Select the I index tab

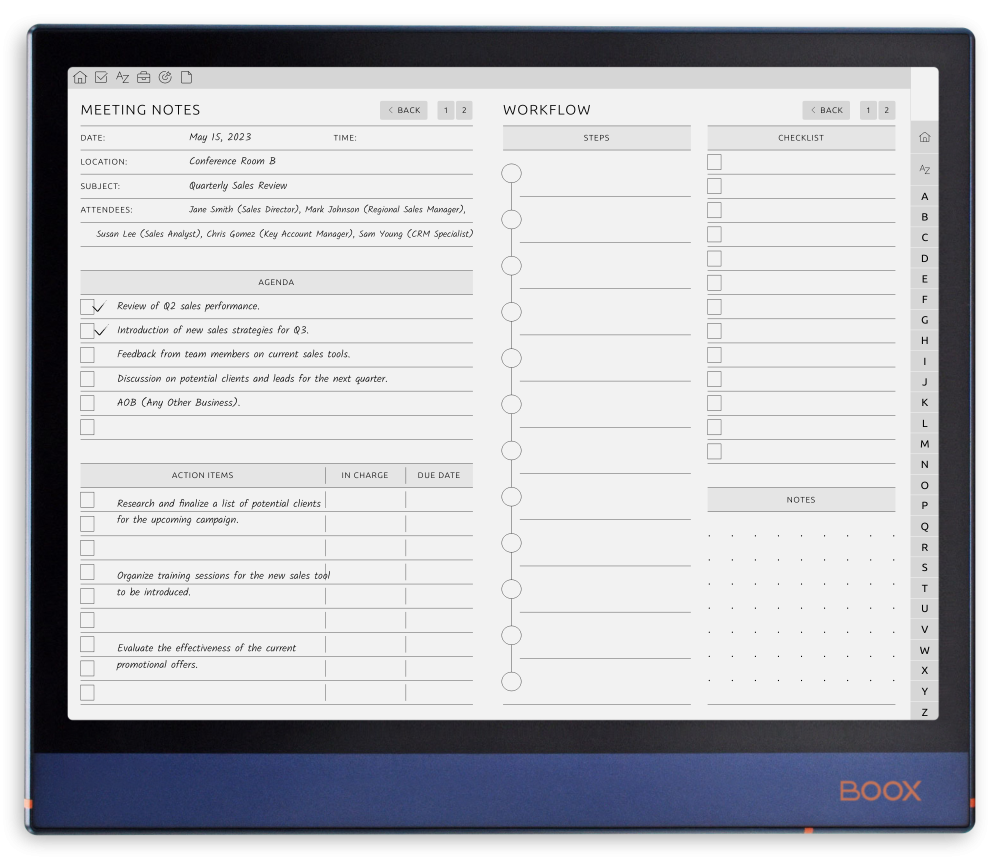click(925, 361)
